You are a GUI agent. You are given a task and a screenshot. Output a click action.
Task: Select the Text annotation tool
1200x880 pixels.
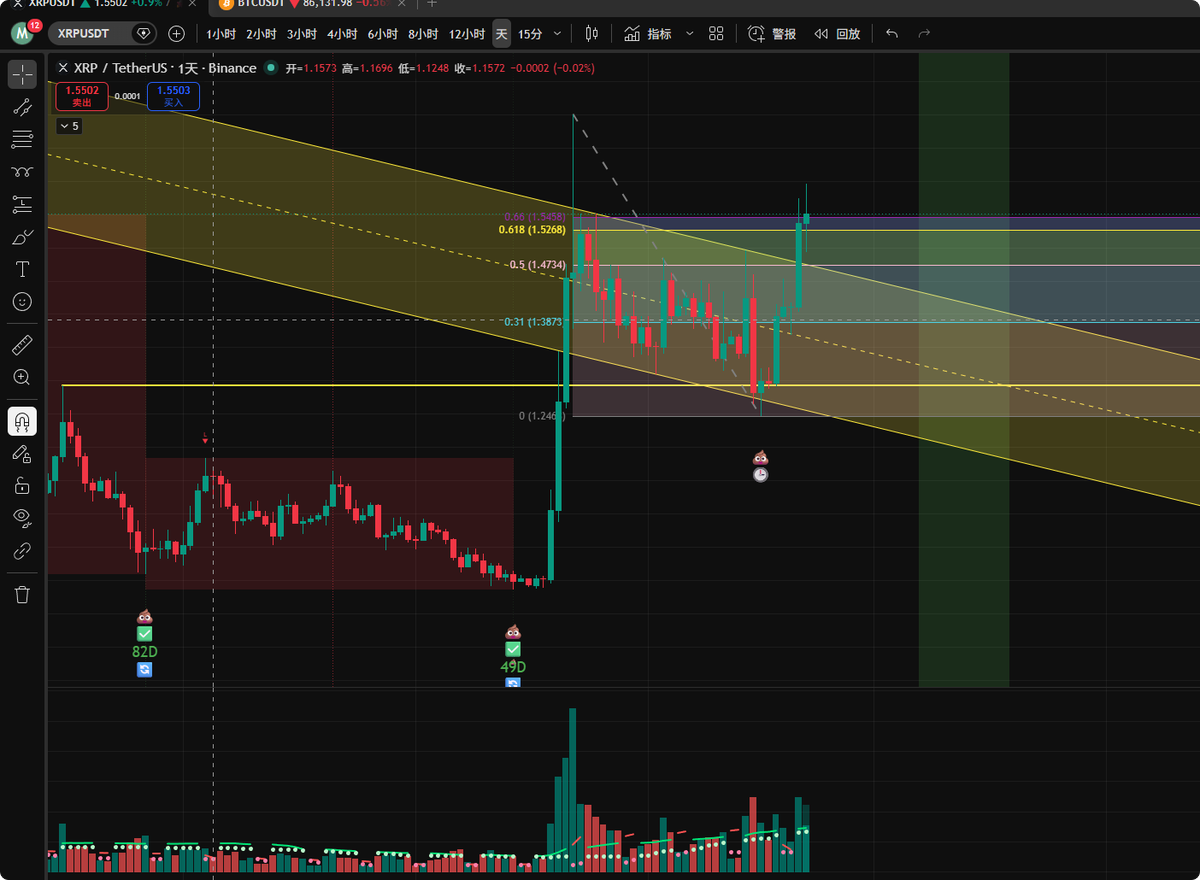[x=22, y=269]
